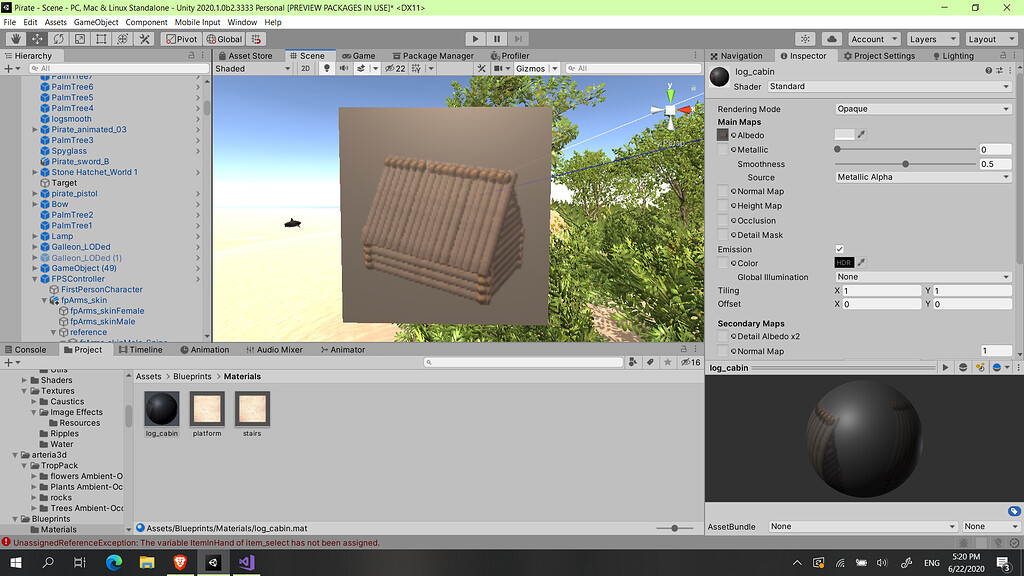Switch to the Game tab

click(360, 56)
